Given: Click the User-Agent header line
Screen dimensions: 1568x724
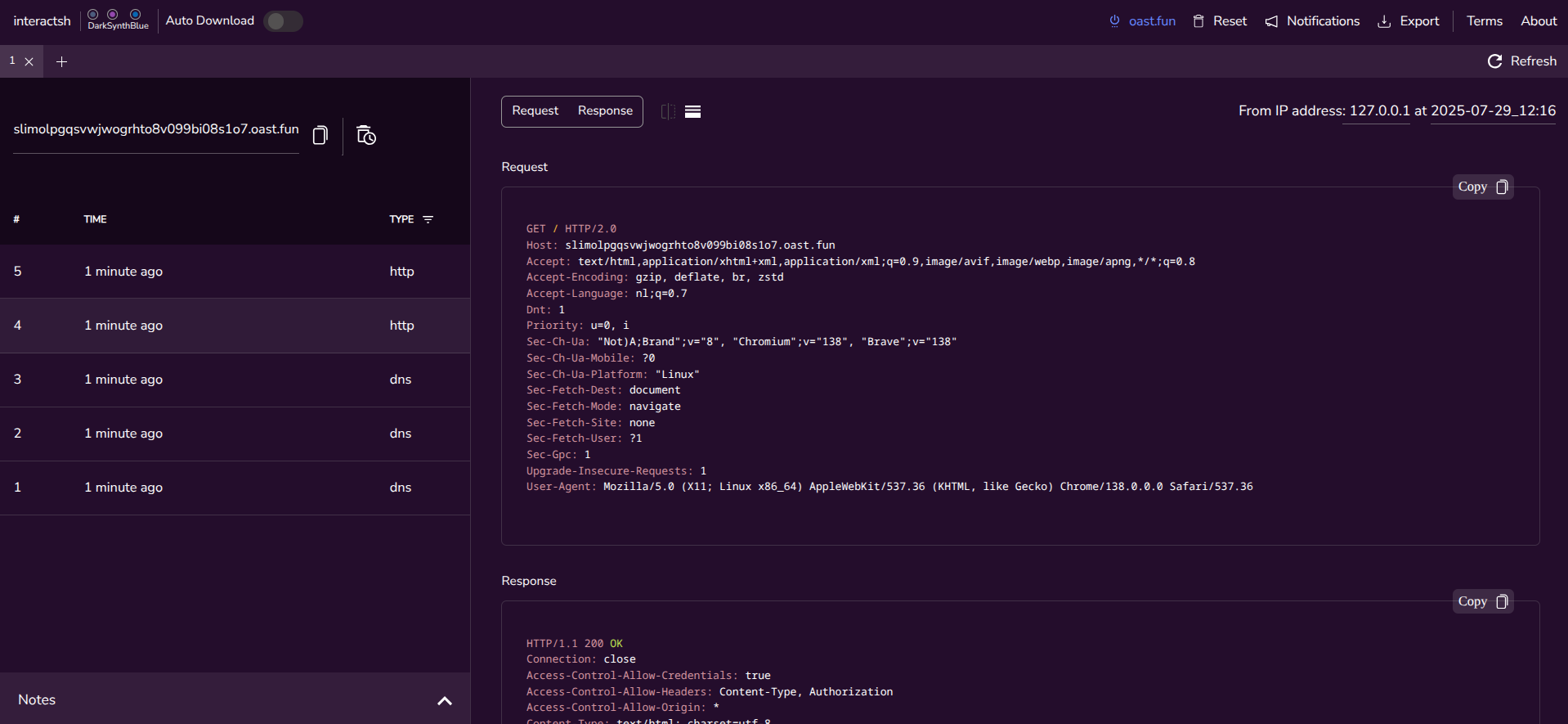Looking at the screenshot, I should click(x=889, y=487).
